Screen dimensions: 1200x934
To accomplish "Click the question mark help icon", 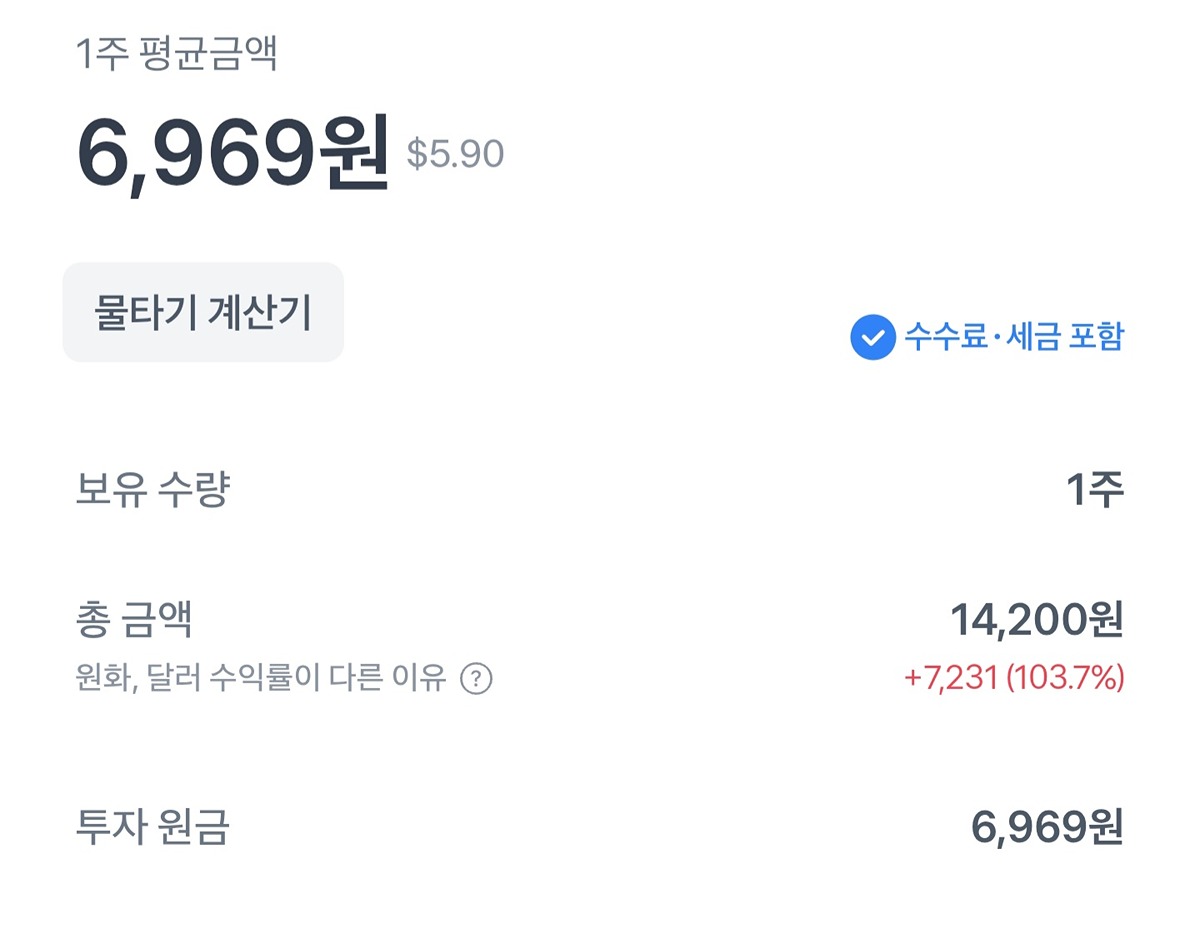I will point(476,680).
